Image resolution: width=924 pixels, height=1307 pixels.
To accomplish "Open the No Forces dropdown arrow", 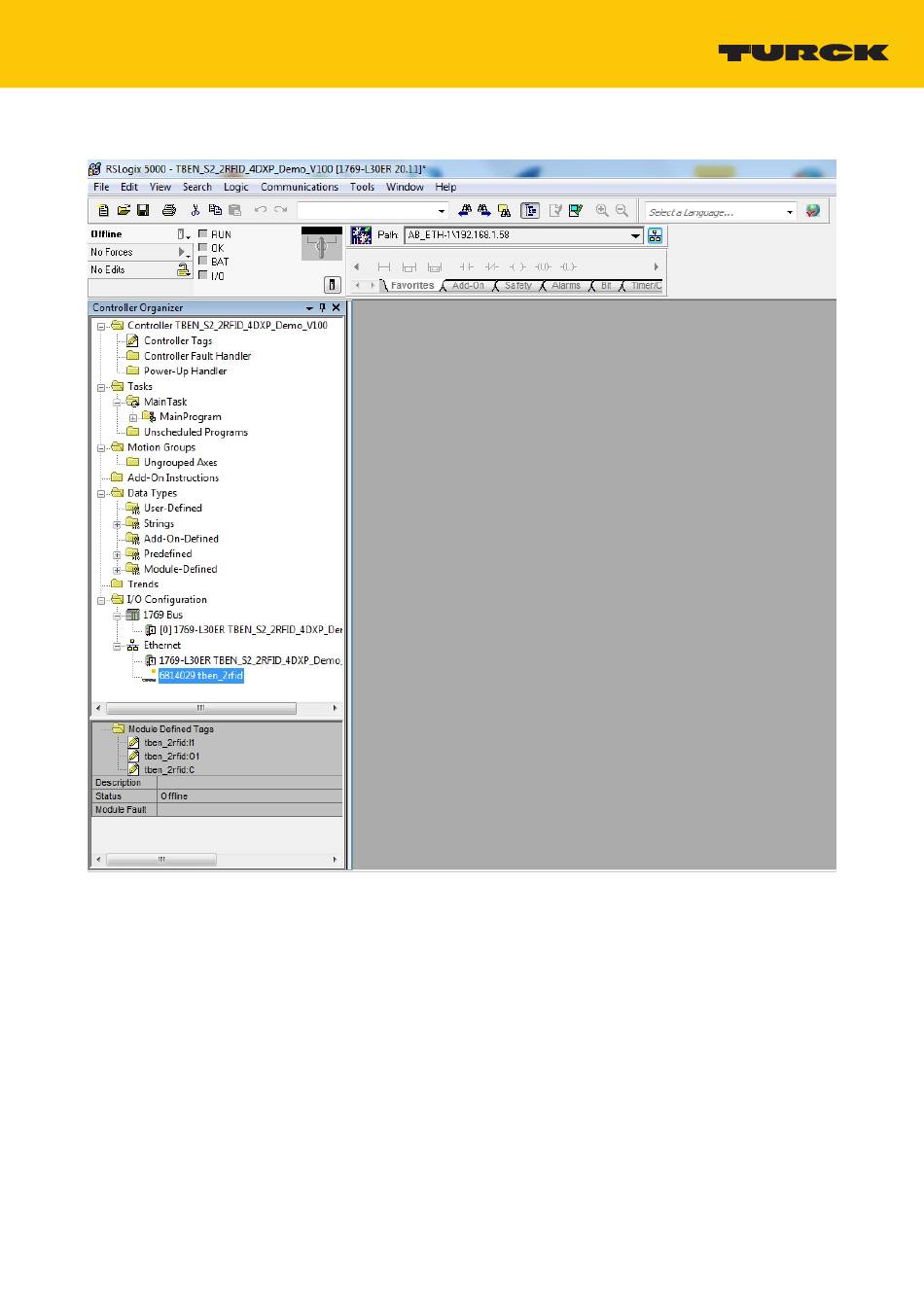I will point(183,252).
